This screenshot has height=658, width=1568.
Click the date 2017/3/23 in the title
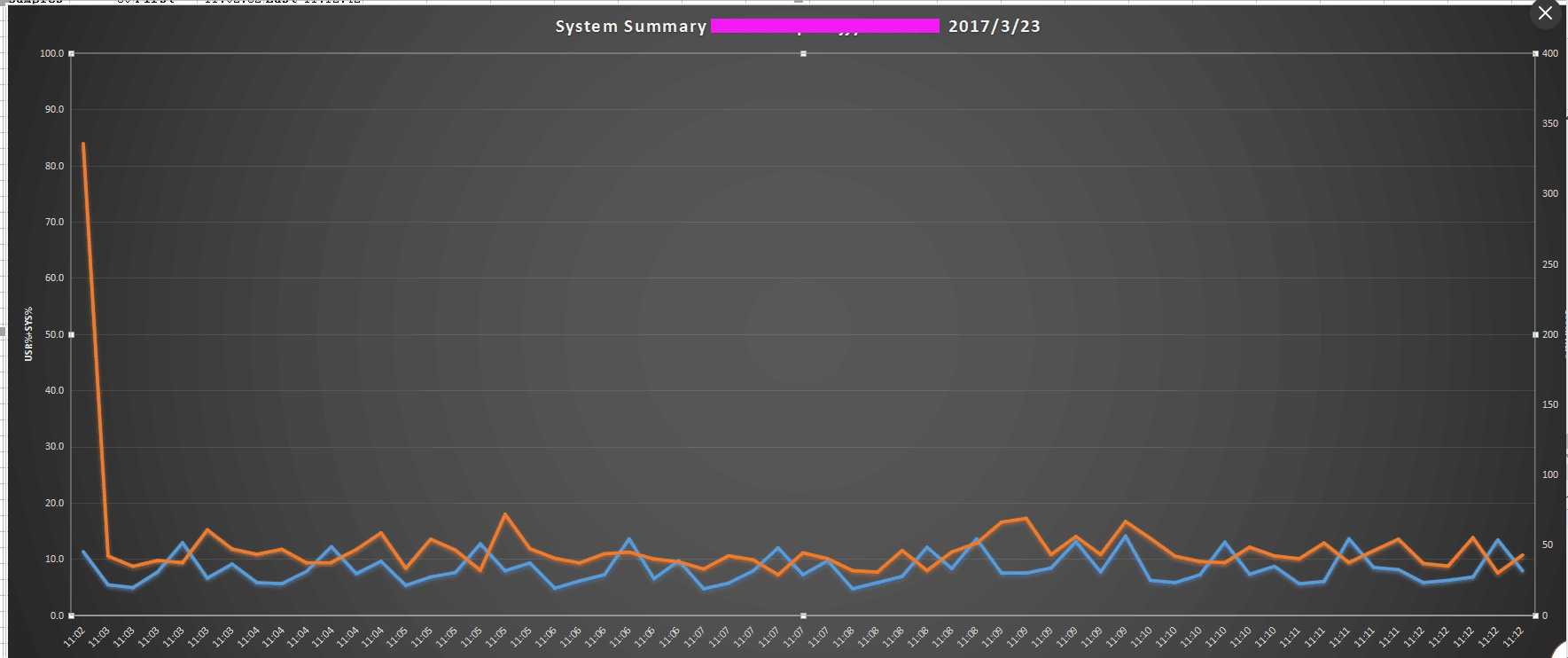click(995, 27)
